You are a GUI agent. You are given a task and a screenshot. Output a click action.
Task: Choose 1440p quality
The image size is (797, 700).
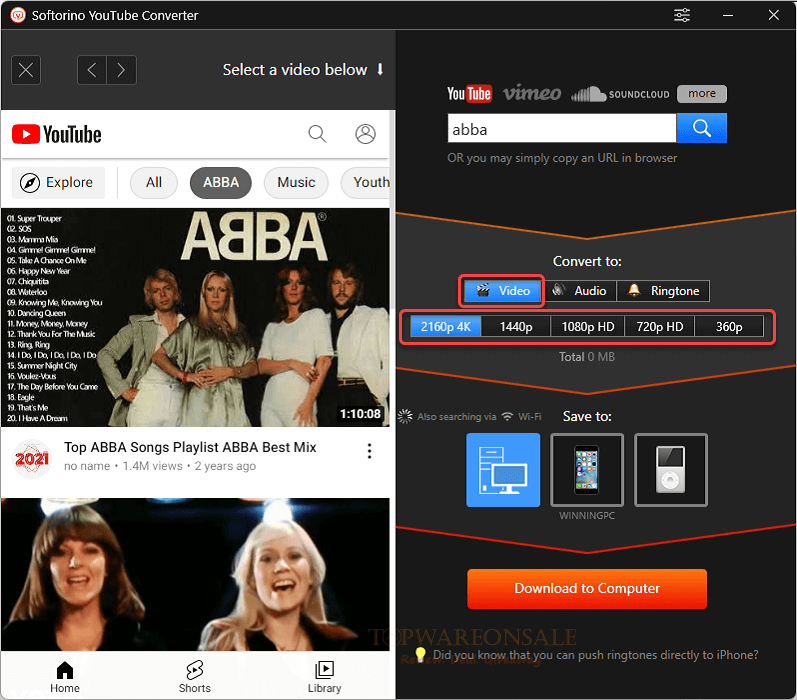[x=516, y=326]
